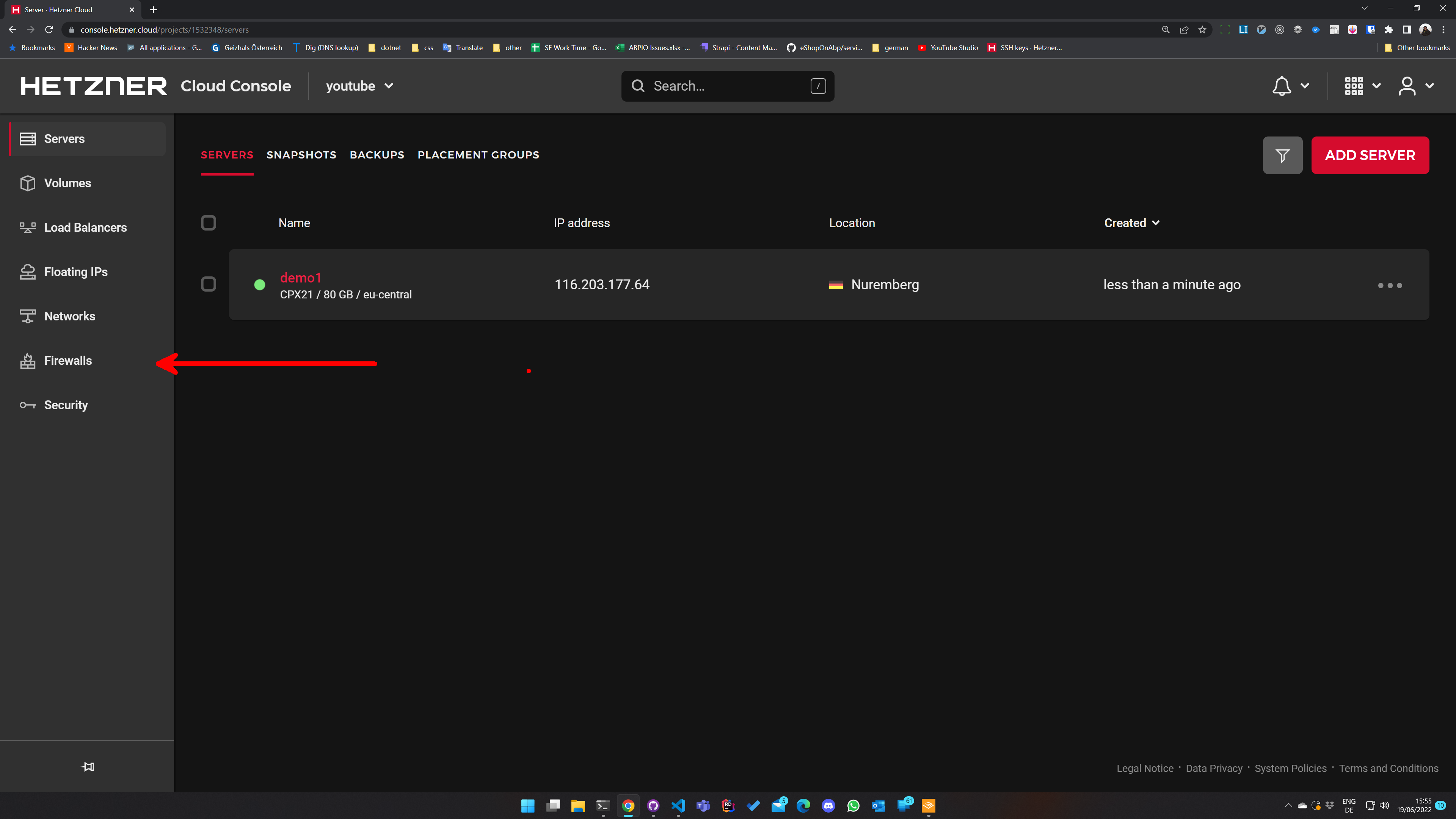Open Firewalls in the sidebar
1456x819 pixels.
pos(68,361)
